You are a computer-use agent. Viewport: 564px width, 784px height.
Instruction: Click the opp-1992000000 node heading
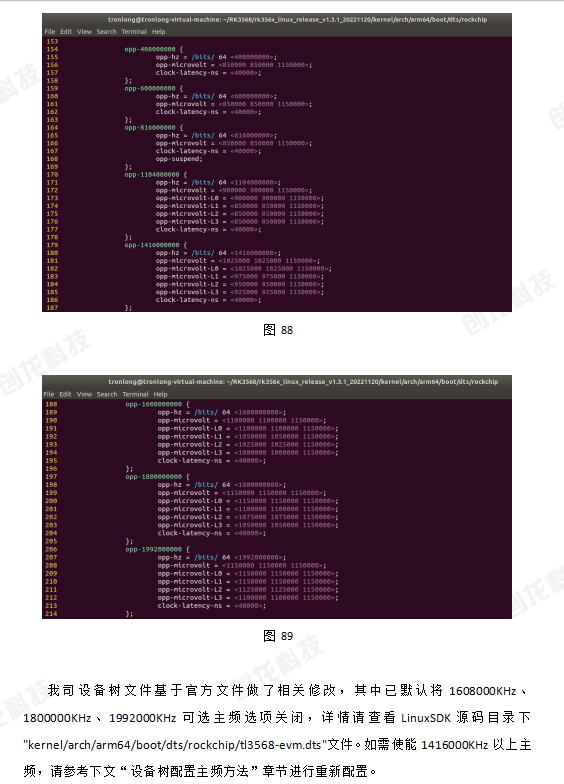(x=158, y=549)
